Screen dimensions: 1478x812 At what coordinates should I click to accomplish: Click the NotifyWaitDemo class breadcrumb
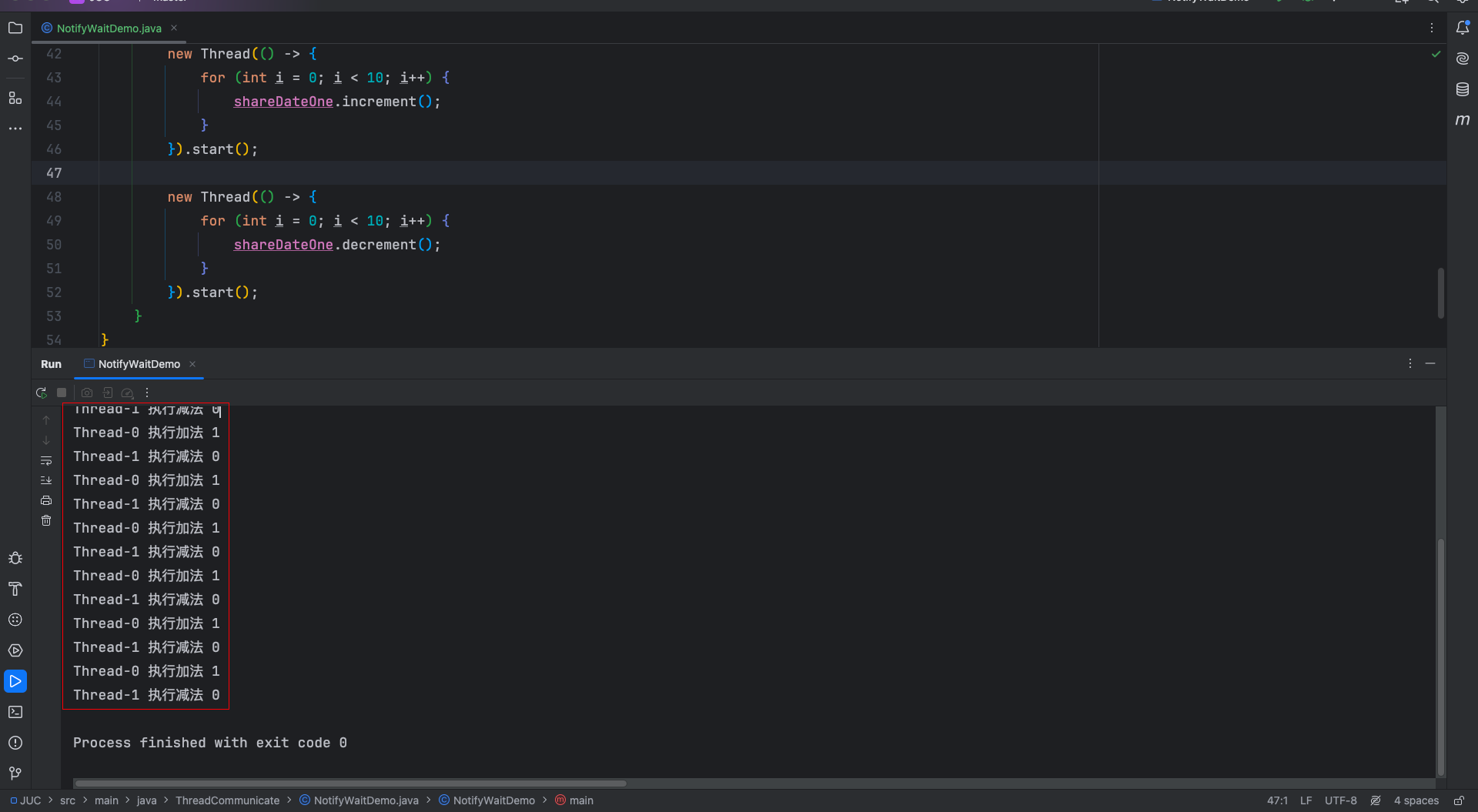487,800
